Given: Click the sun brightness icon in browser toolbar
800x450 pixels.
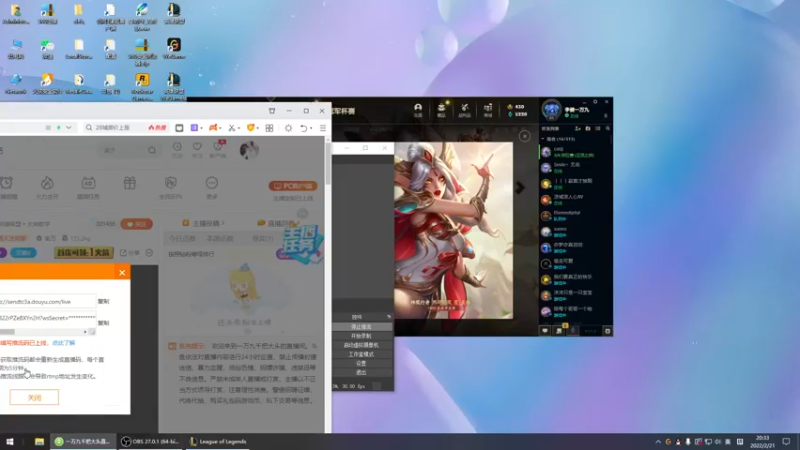Looking at the screenshot, I should pos(288,128).
